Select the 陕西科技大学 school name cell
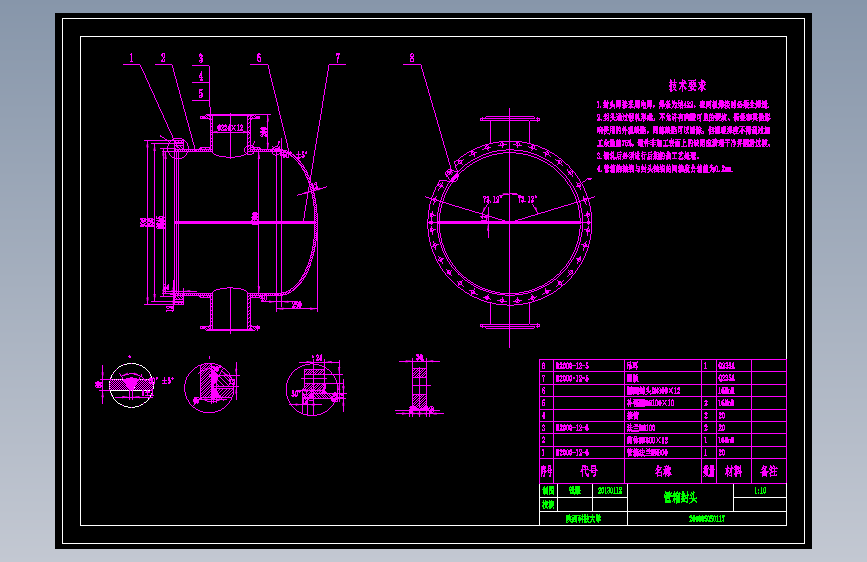The height and width of the screenshot is (562, 867). point(583,519)
